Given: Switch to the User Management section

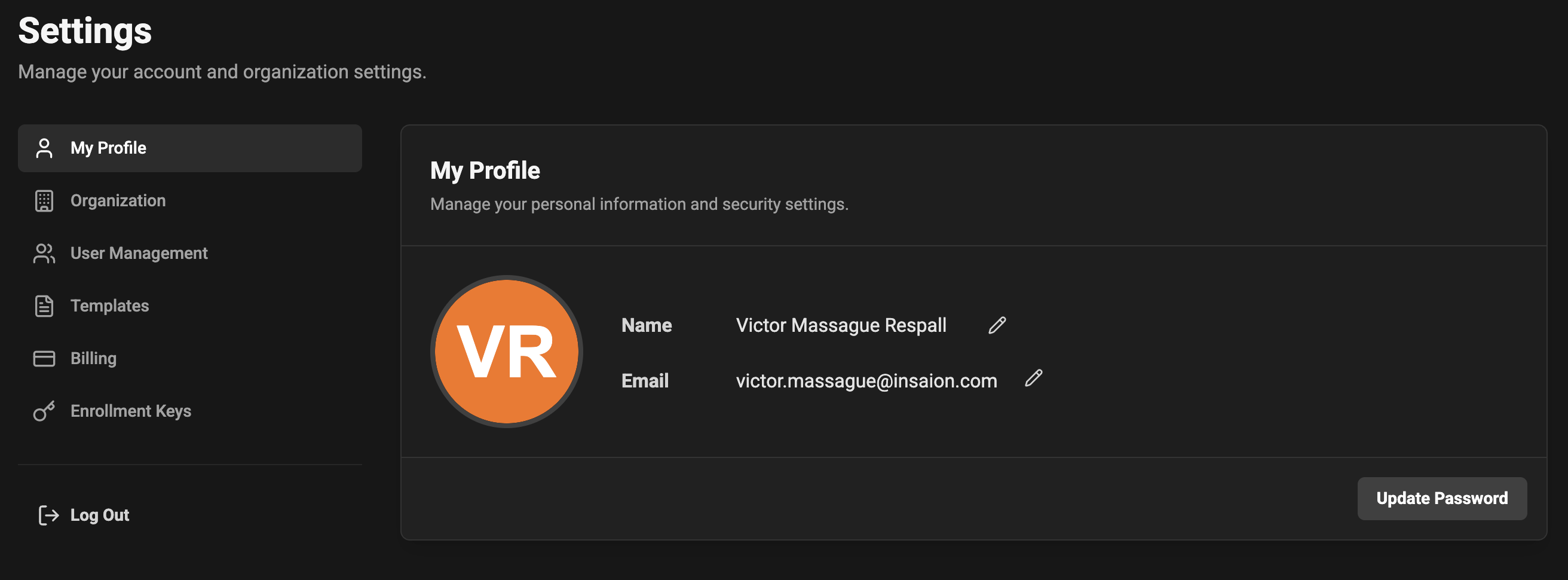Looking at the screenshot, I should point(139,253).
